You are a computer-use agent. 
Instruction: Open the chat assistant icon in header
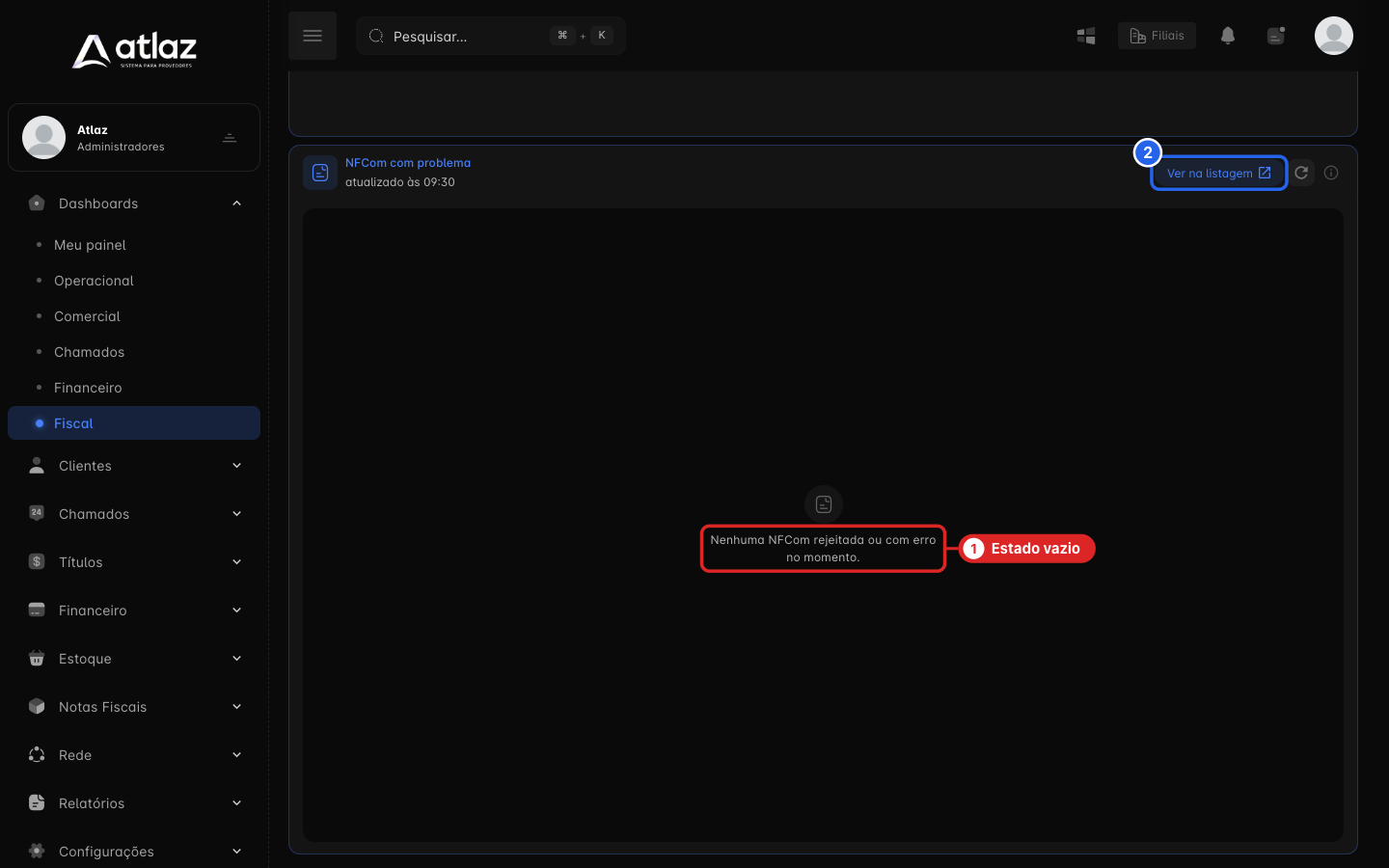1276,36
